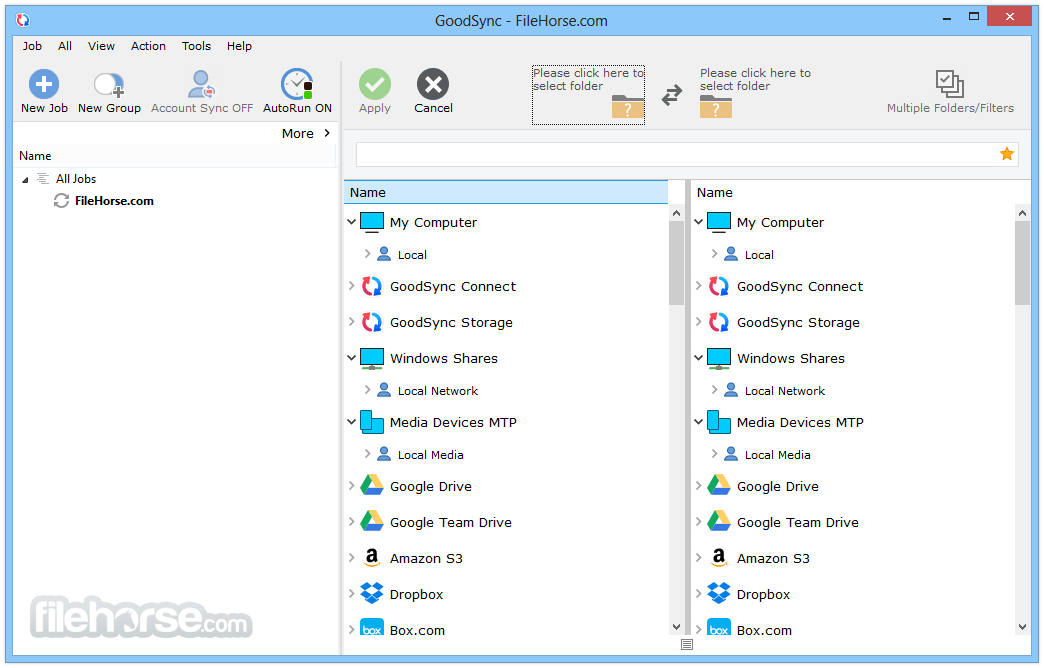The image size is (1044, 668).
Task: Click the Cancel X icon
Action: pos(433,84)
